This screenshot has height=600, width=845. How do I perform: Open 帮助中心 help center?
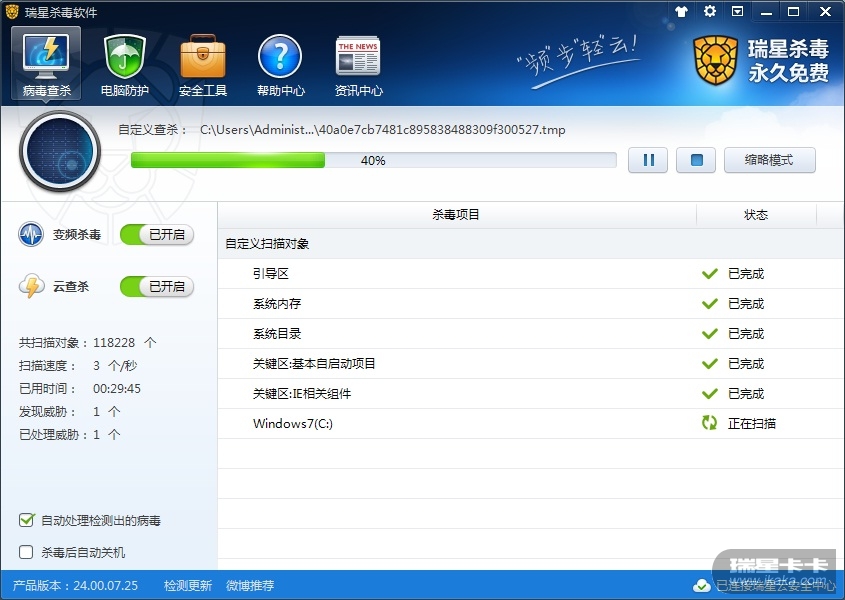tap(280, 65)
